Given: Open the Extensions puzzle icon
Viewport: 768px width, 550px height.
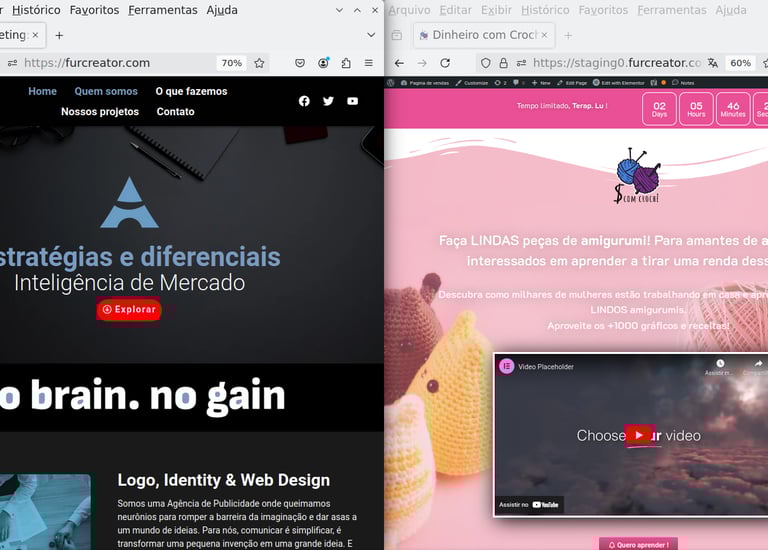Looking at the screenshot, I should [346, 63].
